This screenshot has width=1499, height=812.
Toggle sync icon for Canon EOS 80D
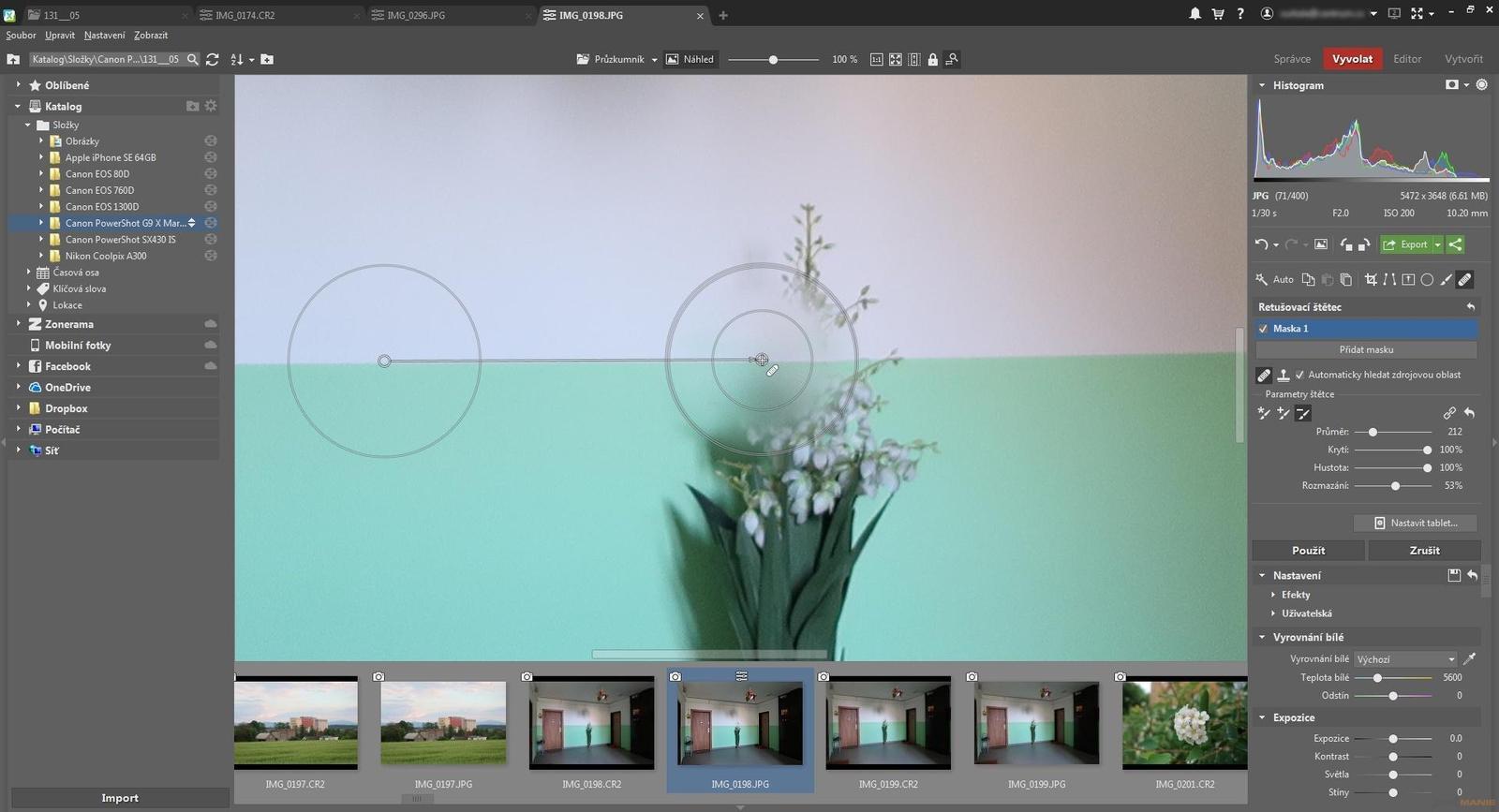(211, 174)
